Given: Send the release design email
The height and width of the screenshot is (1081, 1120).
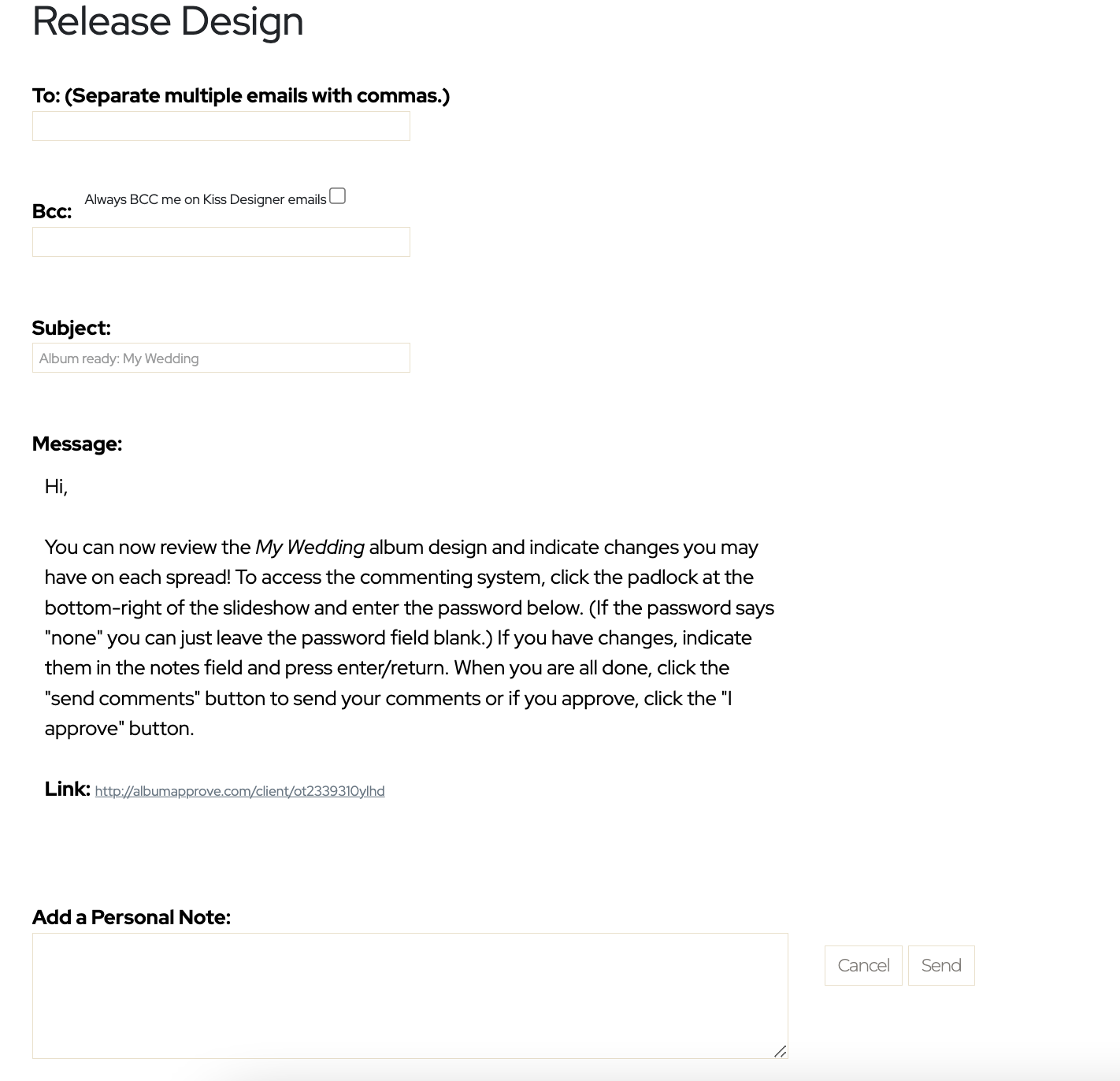Looking at the screenshot, I should tap(941, 965).
